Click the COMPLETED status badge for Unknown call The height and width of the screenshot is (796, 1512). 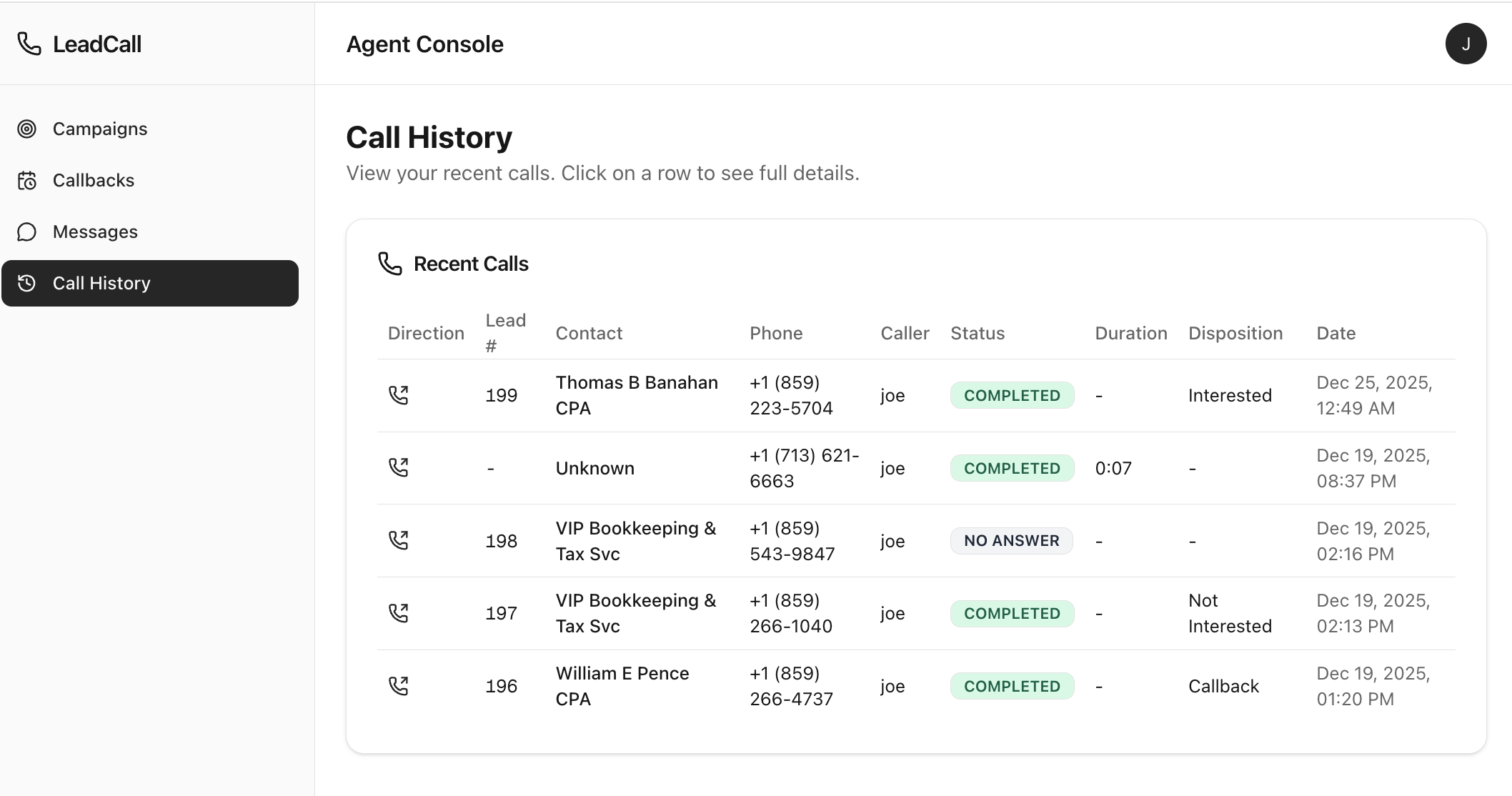pos(1011,467)
